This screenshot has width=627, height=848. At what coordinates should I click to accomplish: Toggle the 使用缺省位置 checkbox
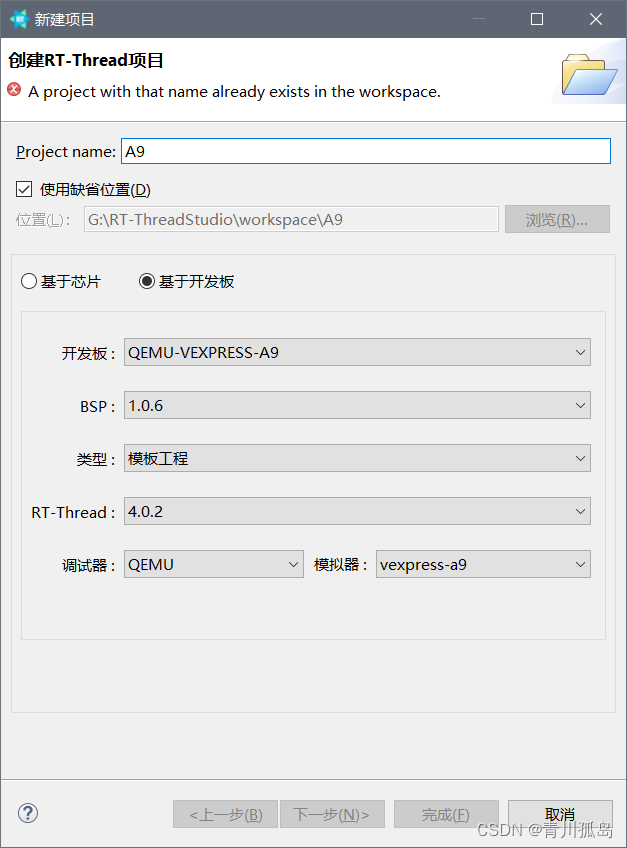[x=24, y=189]
